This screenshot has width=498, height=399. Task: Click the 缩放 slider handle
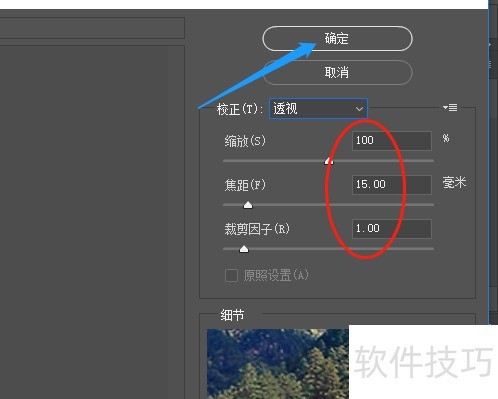329,161
